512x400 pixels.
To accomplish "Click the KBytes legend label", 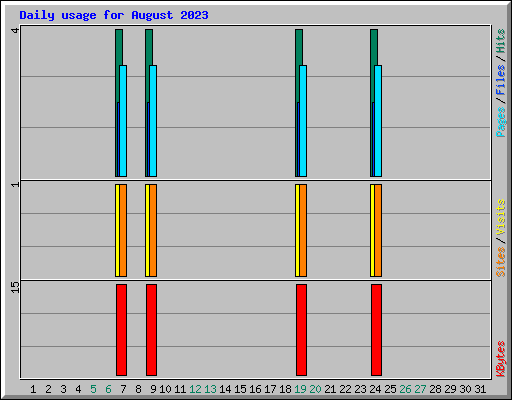I will coord(501,359).
